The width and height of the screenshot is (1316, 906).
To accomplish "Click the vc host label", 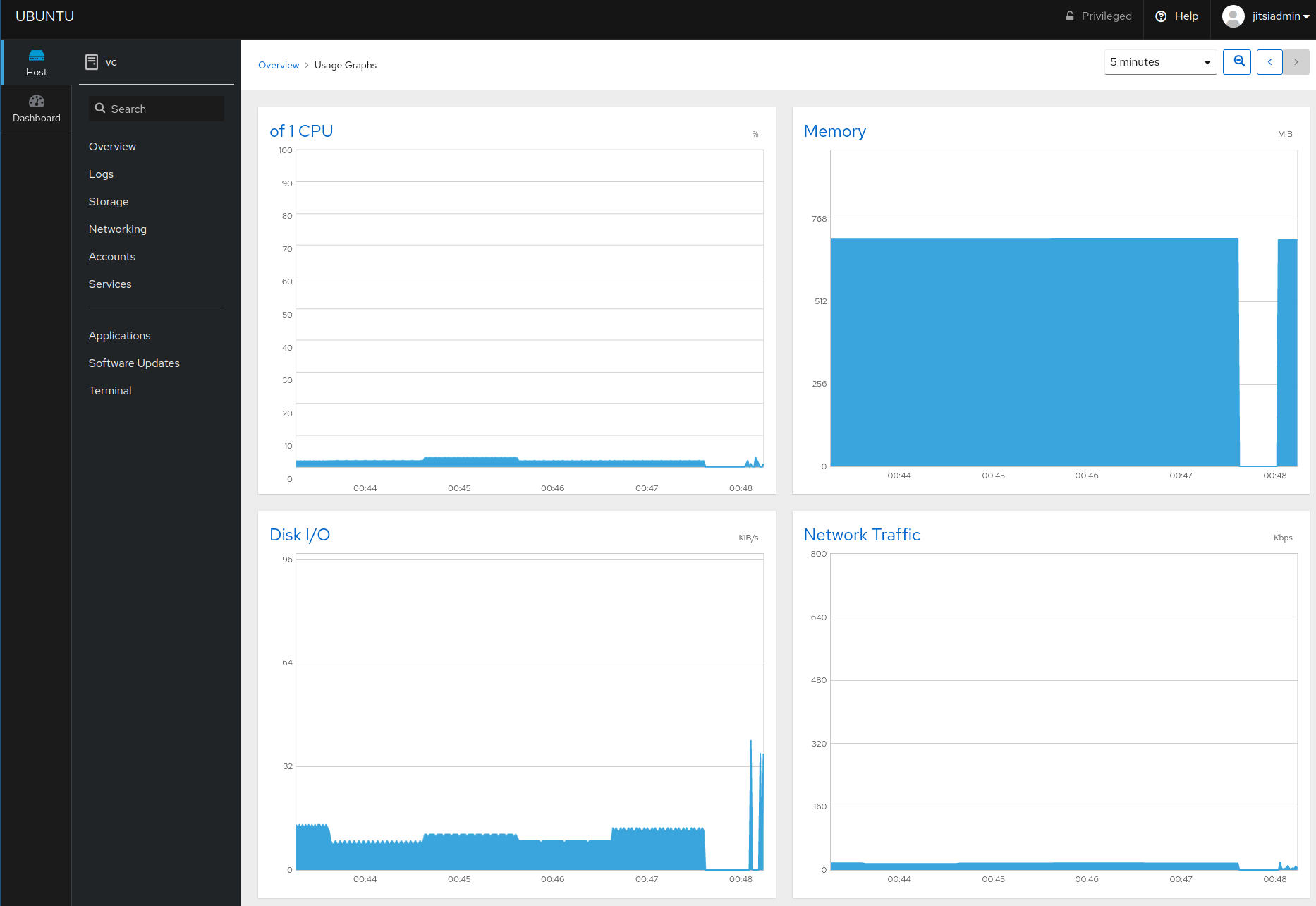I will [111, 62].
